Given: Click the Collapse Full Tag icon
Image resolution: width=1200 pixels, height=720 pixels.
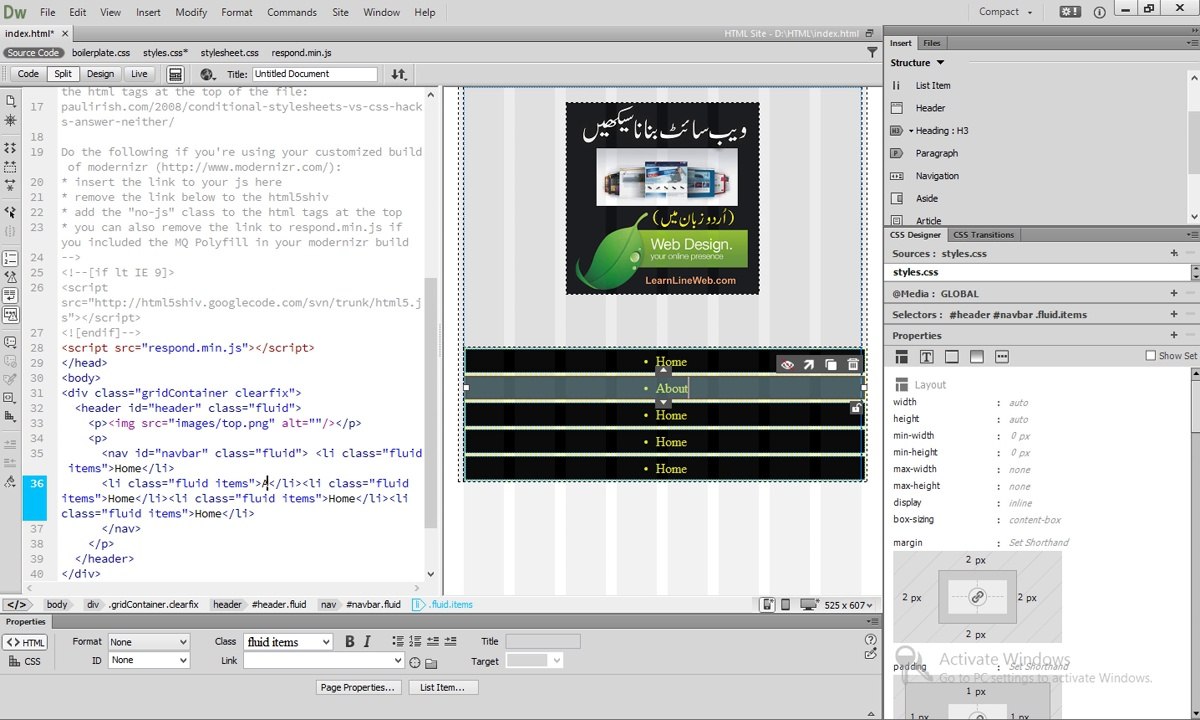Looking at the screenshot, I should pos(10,148).
